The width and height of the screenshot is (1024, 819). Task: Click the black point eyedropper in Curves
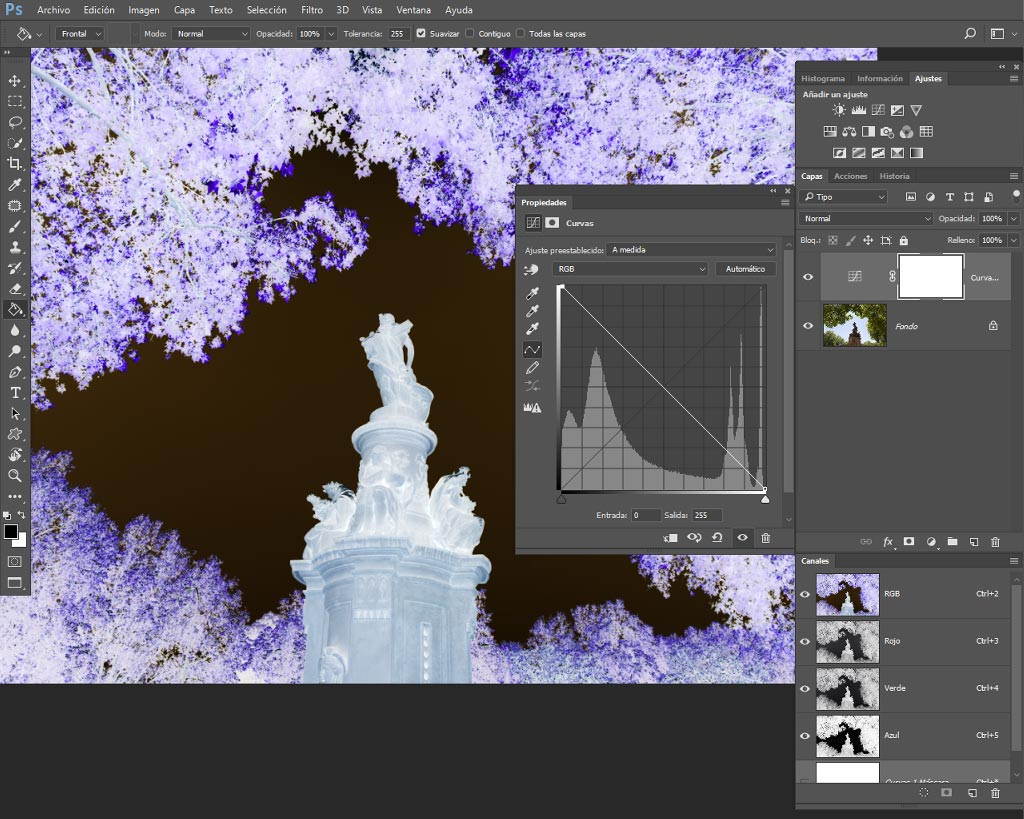point(533,293)
